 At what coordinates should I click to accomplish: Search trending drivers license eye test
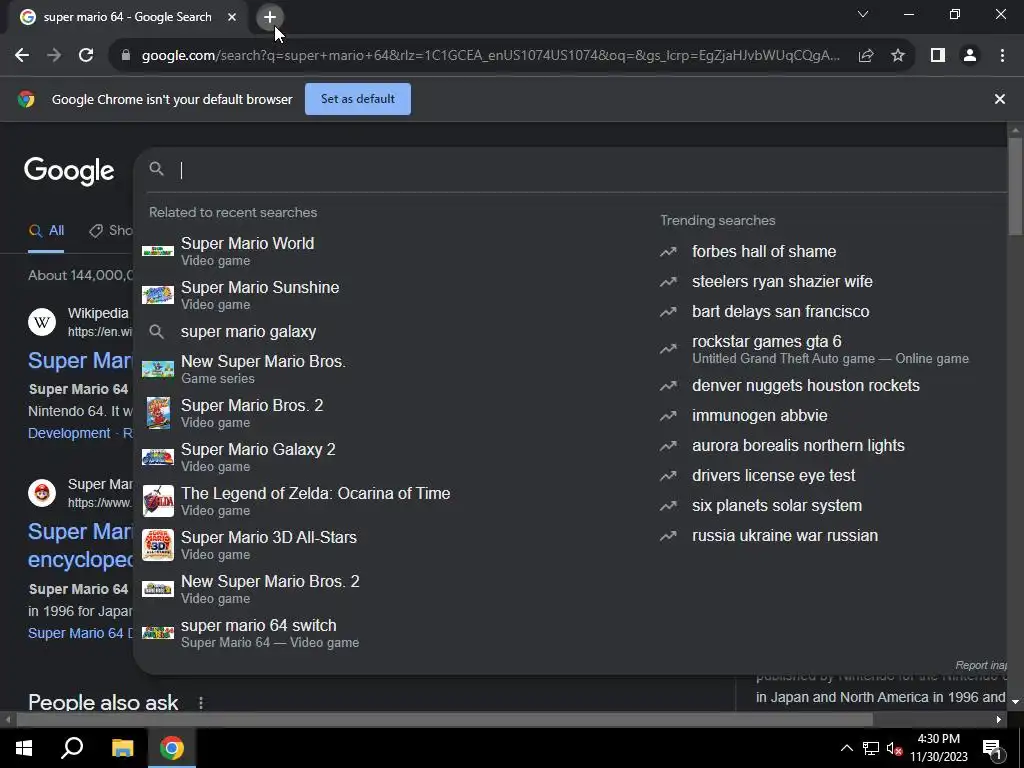(773, 475)
